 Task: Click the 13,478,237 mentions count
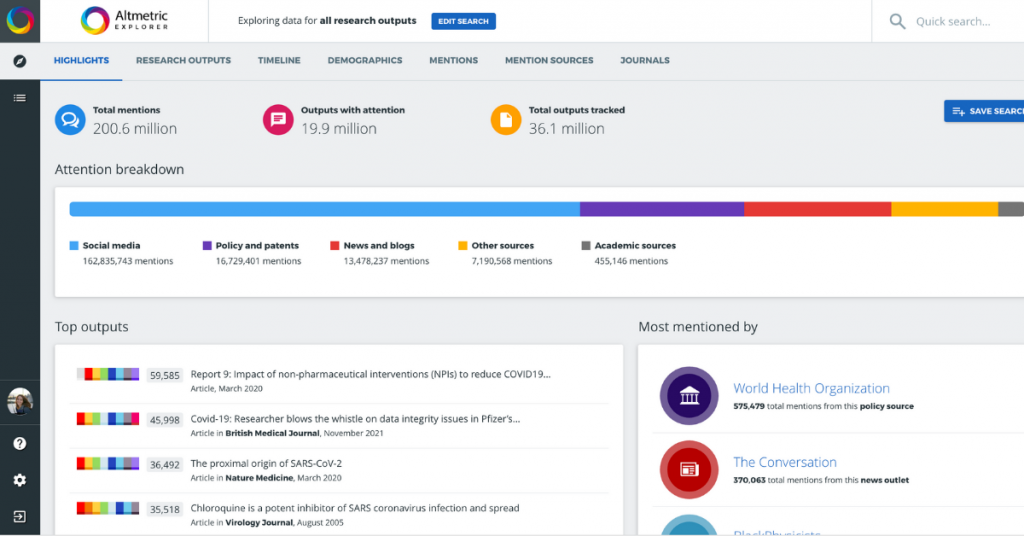[x=387, y=261]
